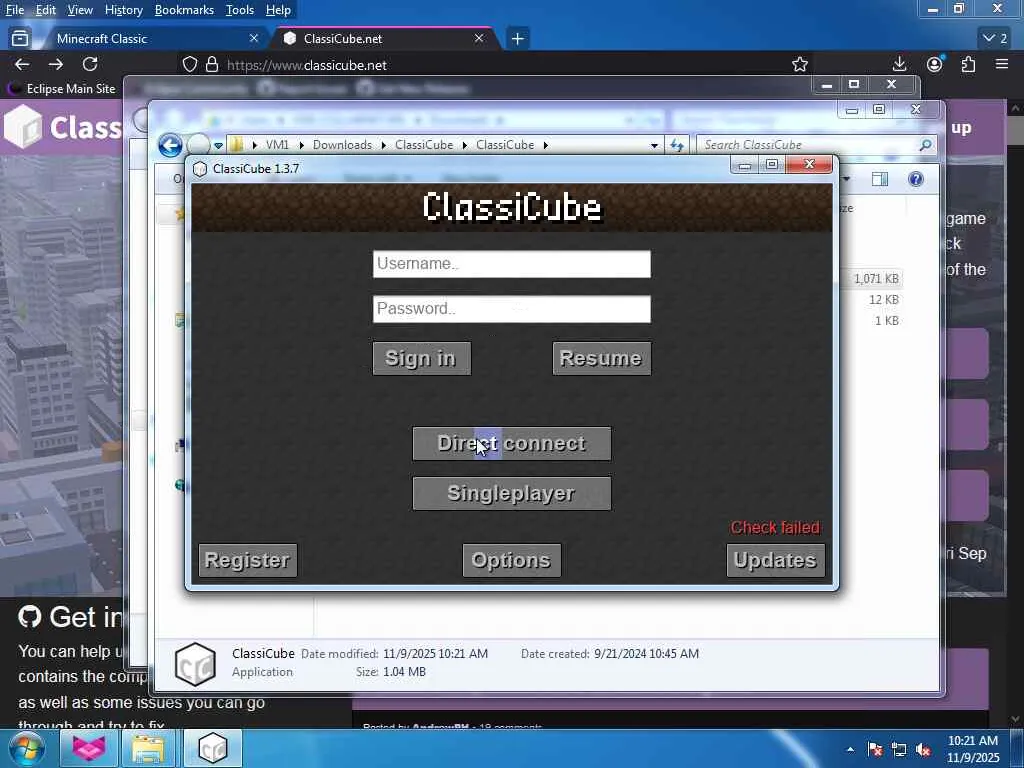This screenshot has height=768, width=1024.
Task: Click Downloads in the Explorer breadcrumb
Action: click(342, 145)
